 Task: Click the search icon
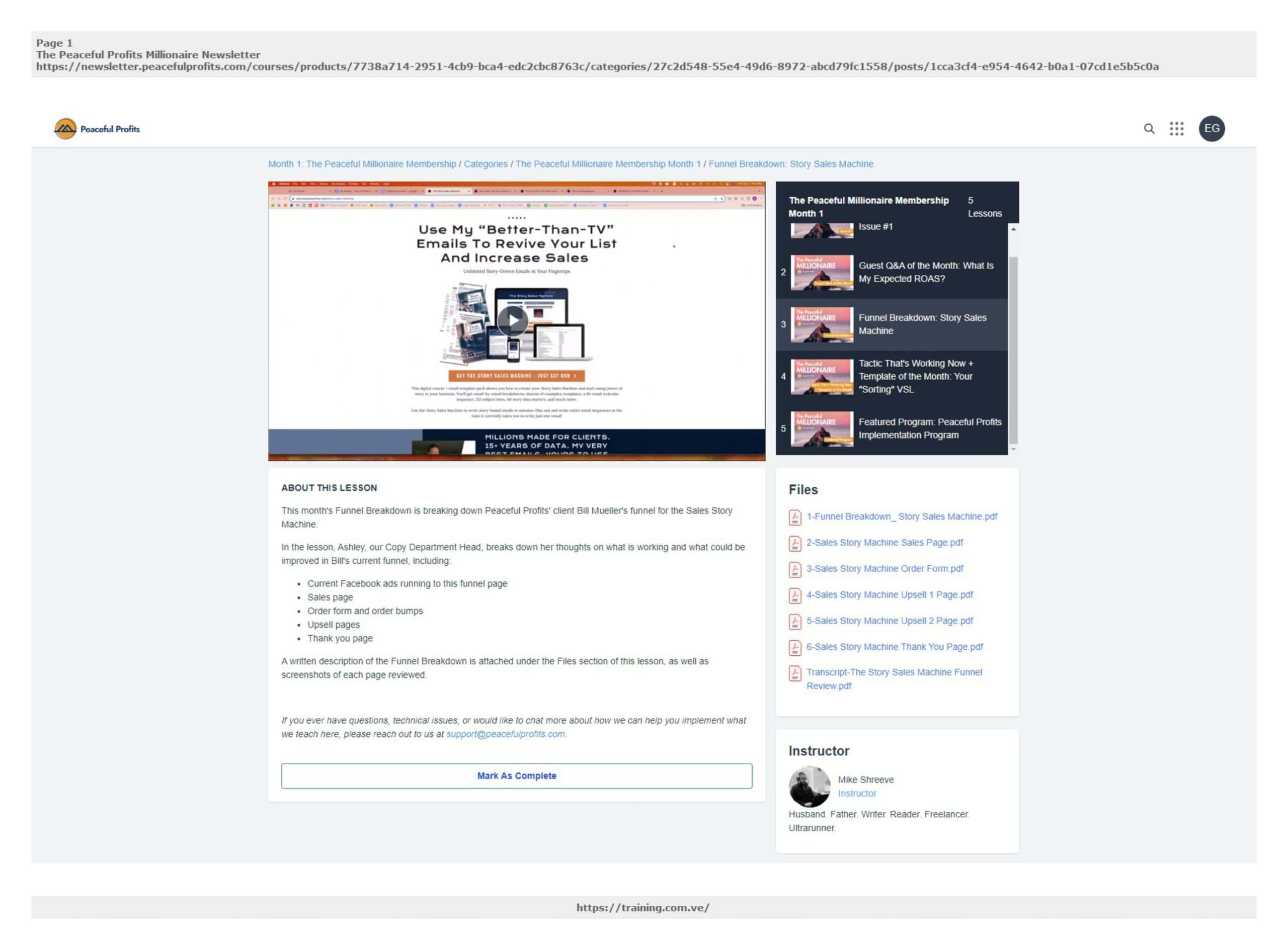[1149, 129]
